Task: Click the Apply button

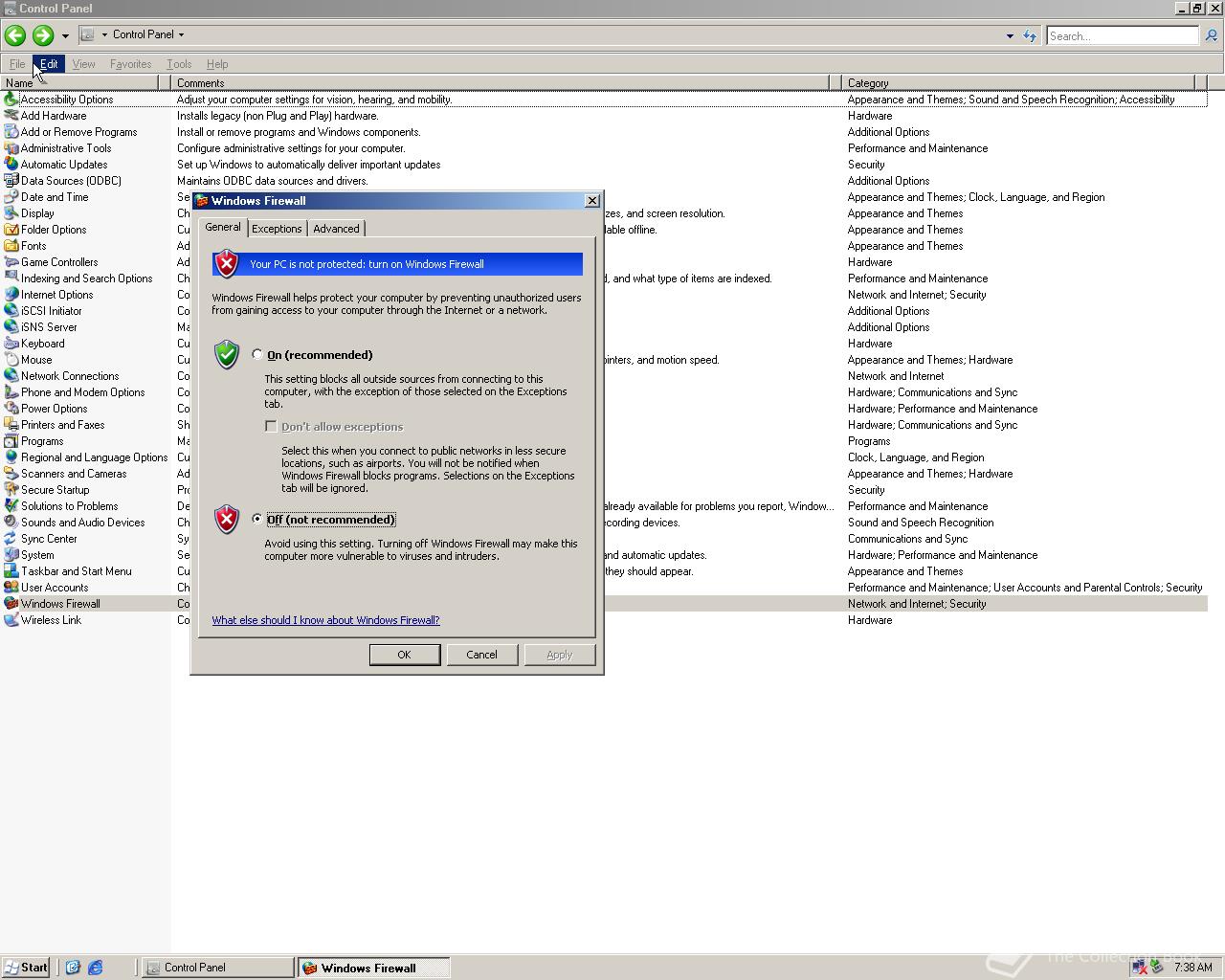Action: point(559,655)
